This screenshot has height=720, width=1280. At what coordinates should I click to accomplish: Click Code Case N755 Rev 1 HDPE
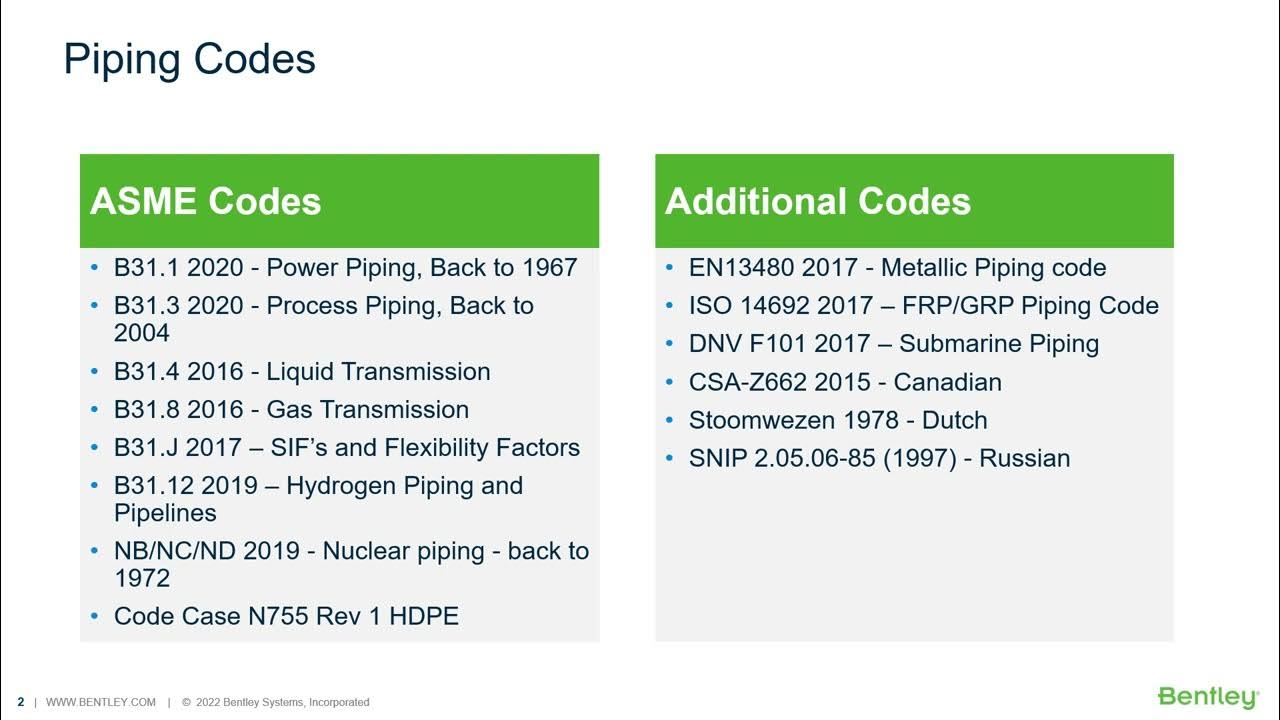286,616
